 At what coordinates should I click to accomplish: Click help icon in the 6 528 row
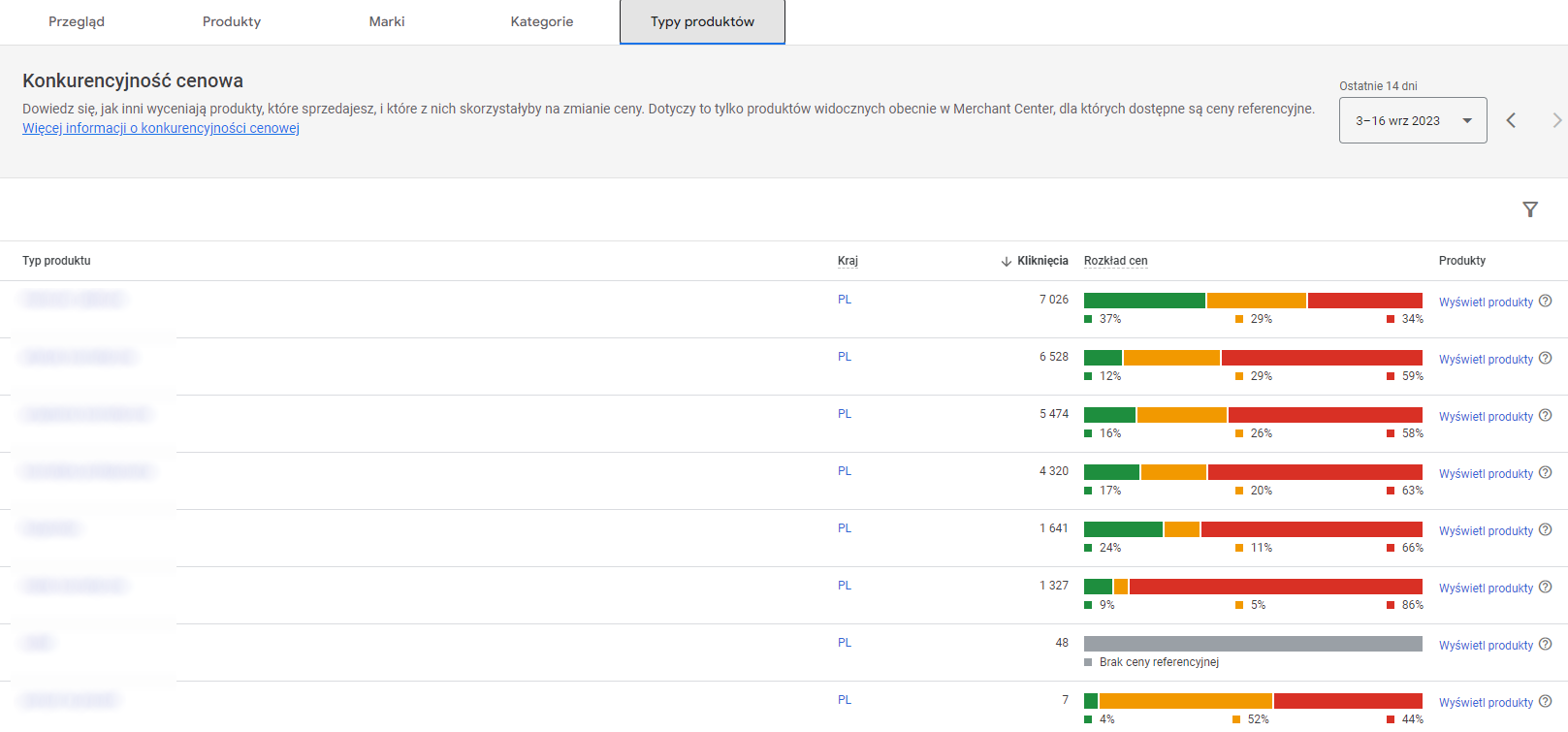[1546, 358]
